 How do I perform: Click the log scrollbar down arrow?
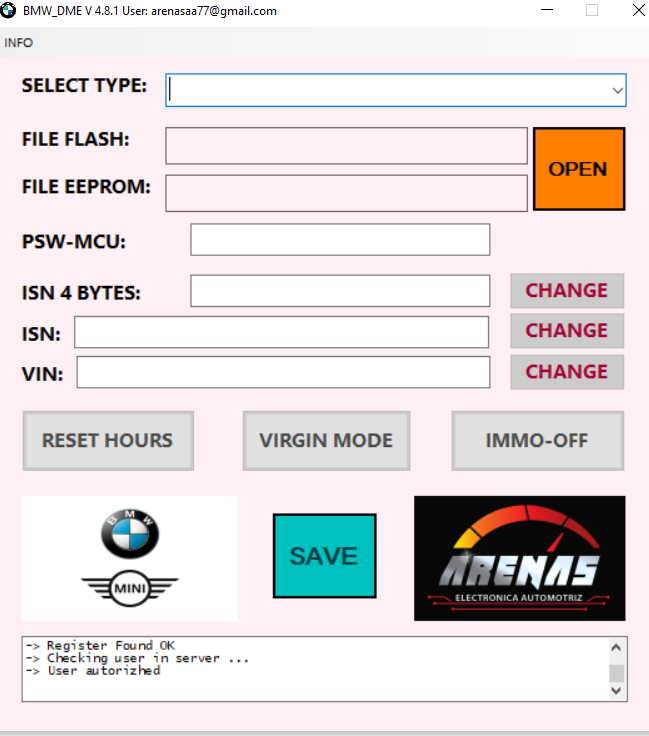pos(616,690)
